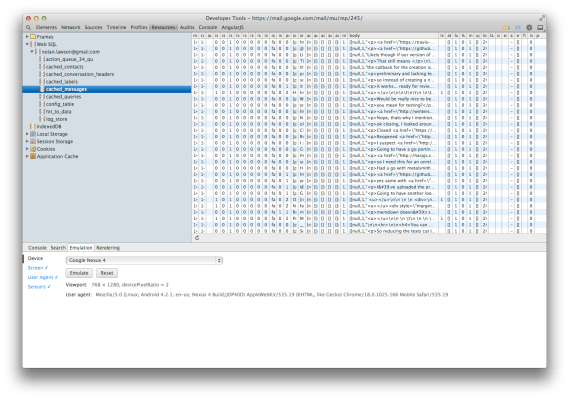Select Device in emulation sidebar

click(x=35, y=258)
